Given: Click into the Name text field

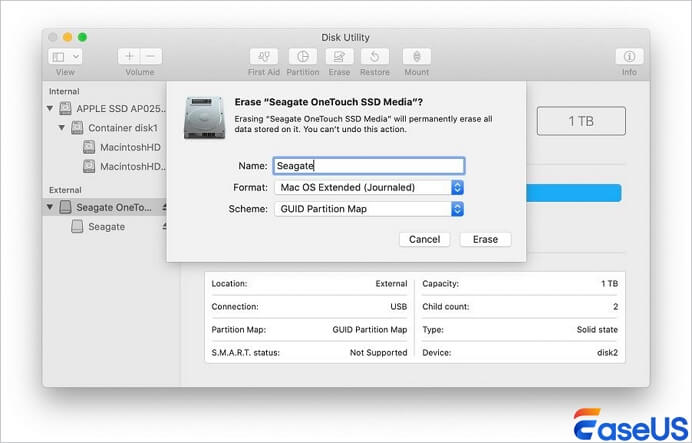Looking at the screenshot, I should [x=369, y=166].
